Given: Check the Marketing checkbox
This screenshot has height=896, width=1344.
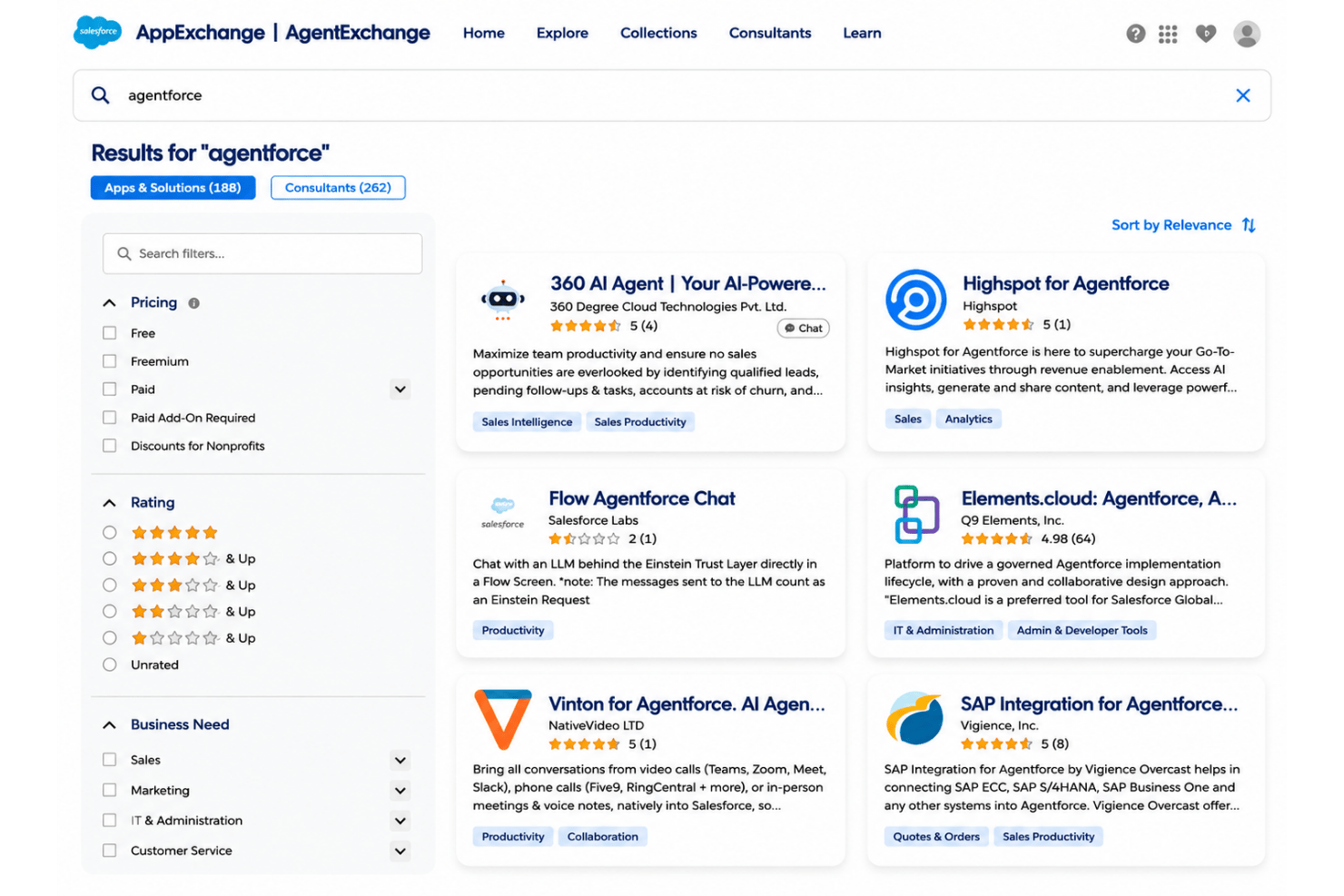Looking at the screenshot, I should [110, 790].
